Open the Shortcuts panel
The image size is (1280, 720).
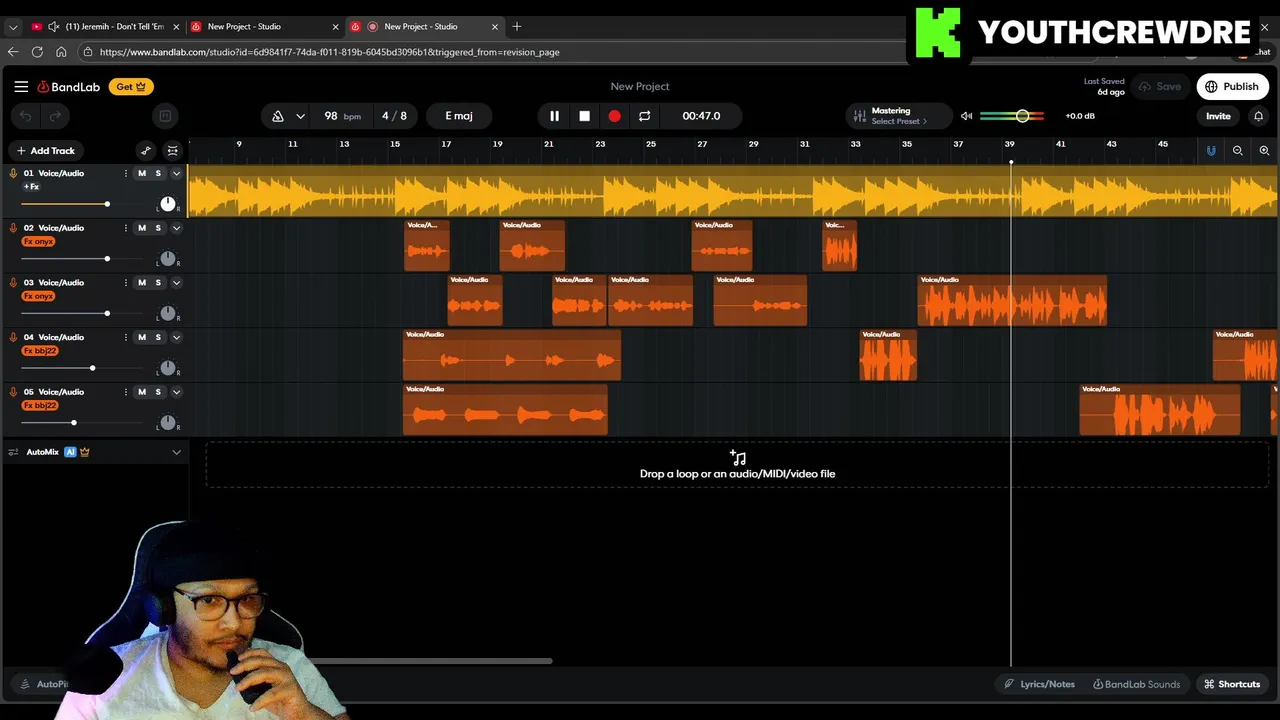[x=1232, y=684]
